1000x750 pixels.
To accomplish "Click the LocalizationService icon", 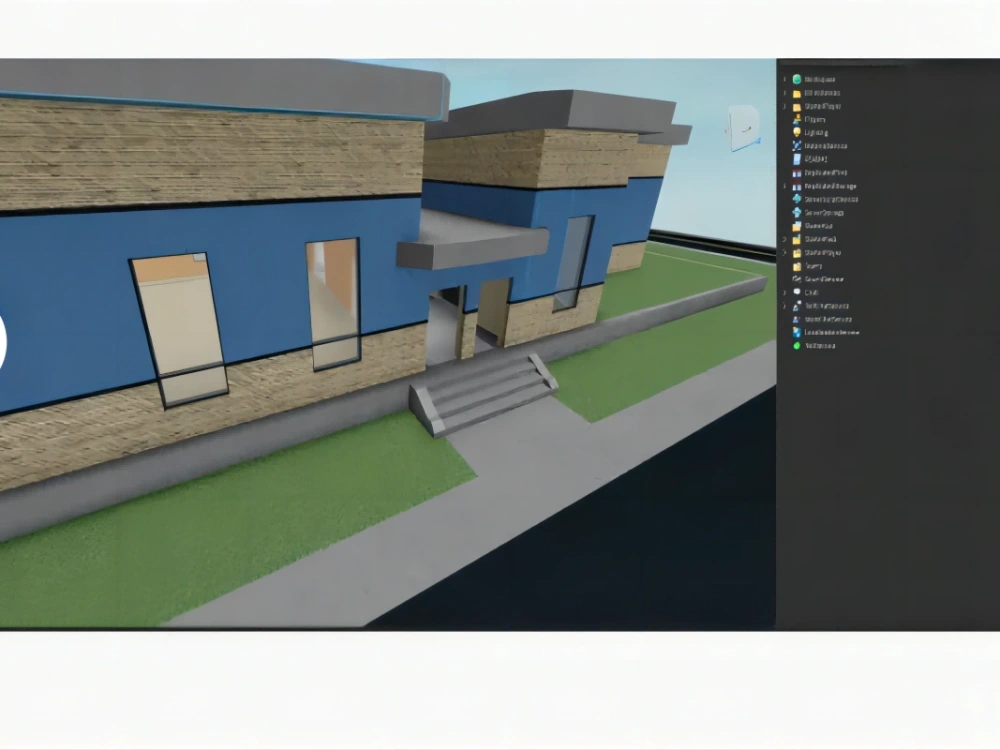I will pos(796,332).
